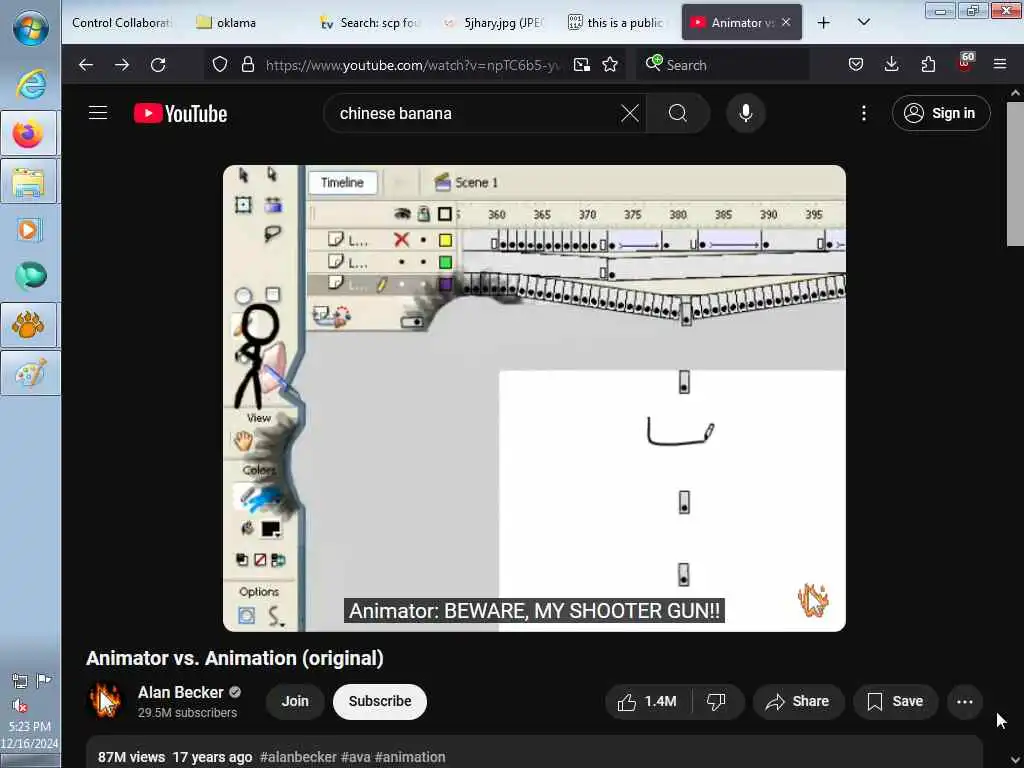This screenshot has height=768, width=1024.
Task: Like the video with 1.4M likes
Action: pos(648,702)
